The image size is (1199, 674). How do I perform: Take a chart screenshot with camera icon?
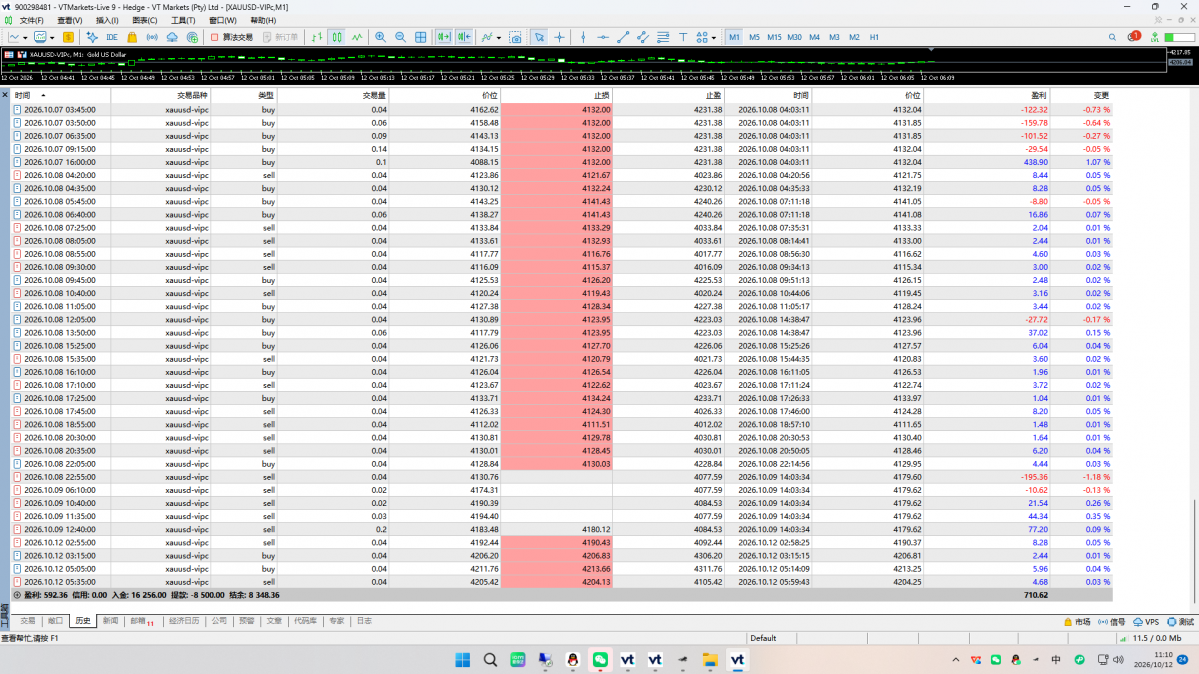[516, 37]
